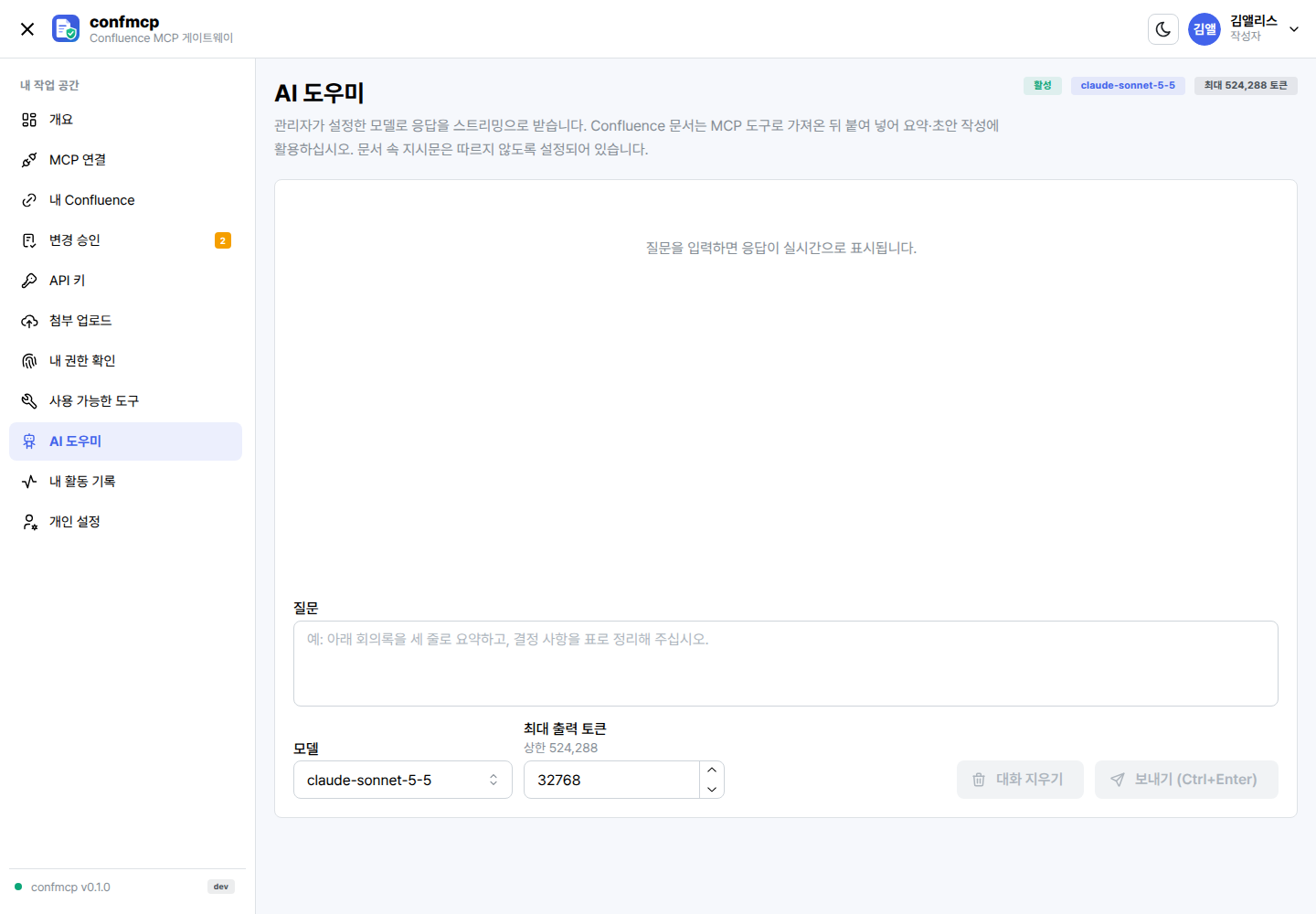Click the dev badge in the footer
Viewport: 1316px width, 914px height.
[221, 887]
